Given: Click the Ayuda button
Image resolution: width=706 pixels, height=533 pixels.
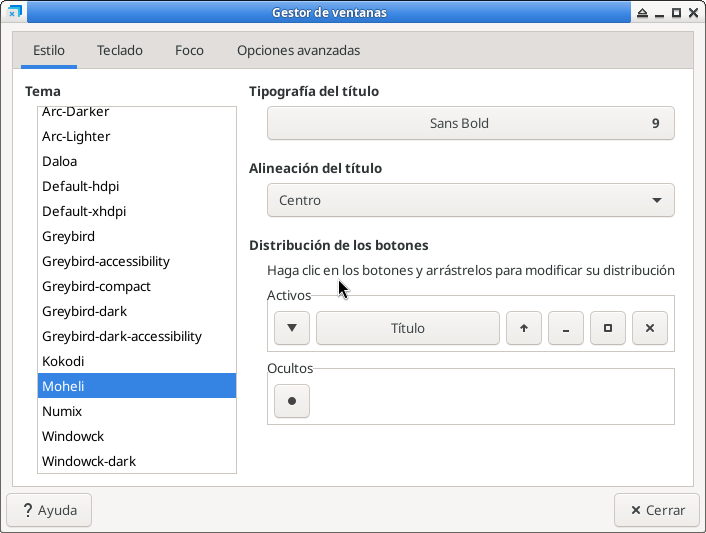Looking at the screenshot, I should [x=49, y=510].
